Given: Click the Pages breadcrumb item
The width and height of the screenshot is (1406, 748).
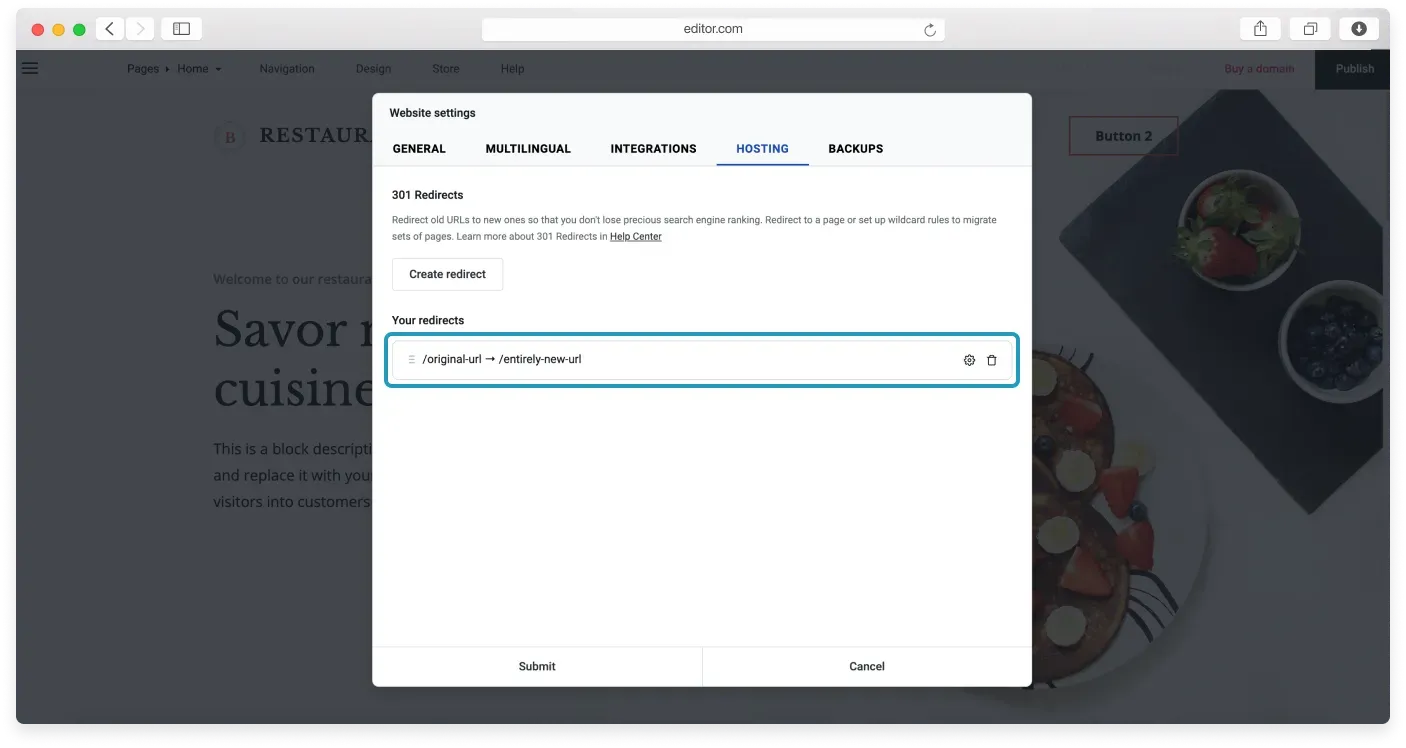Looking at the screenshot, I should [143, 69].
